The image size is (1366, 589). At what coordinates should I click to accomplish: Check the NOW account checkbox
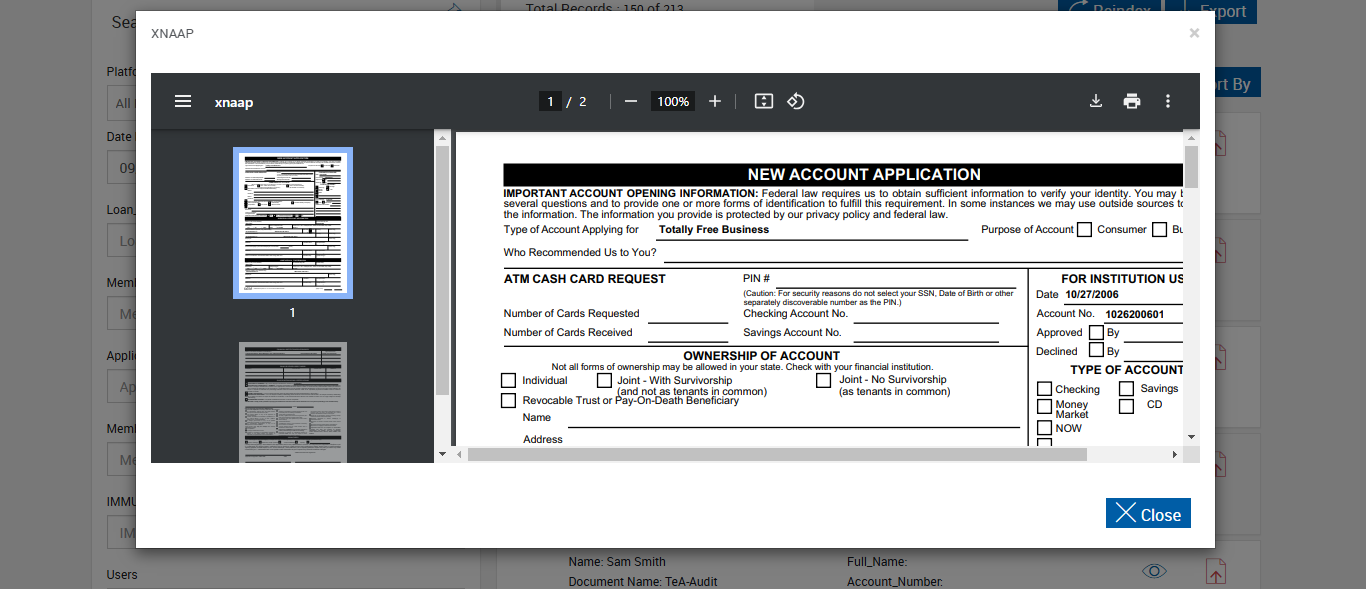pyautogui.click(x=1045, y=428)
